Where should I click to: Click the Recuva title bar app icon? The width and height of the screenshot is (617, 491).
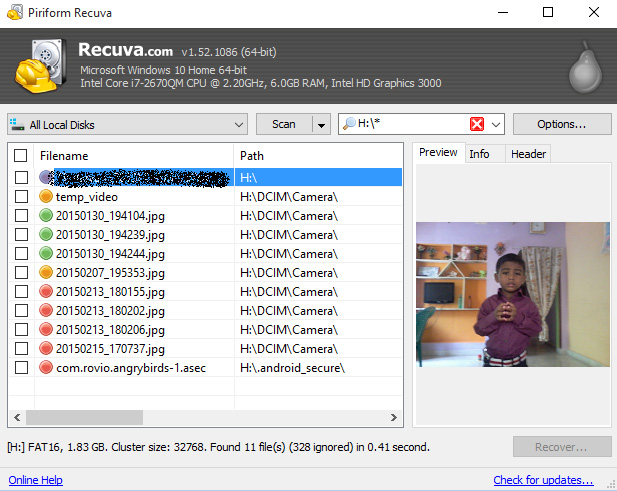(x=15, y=13)
